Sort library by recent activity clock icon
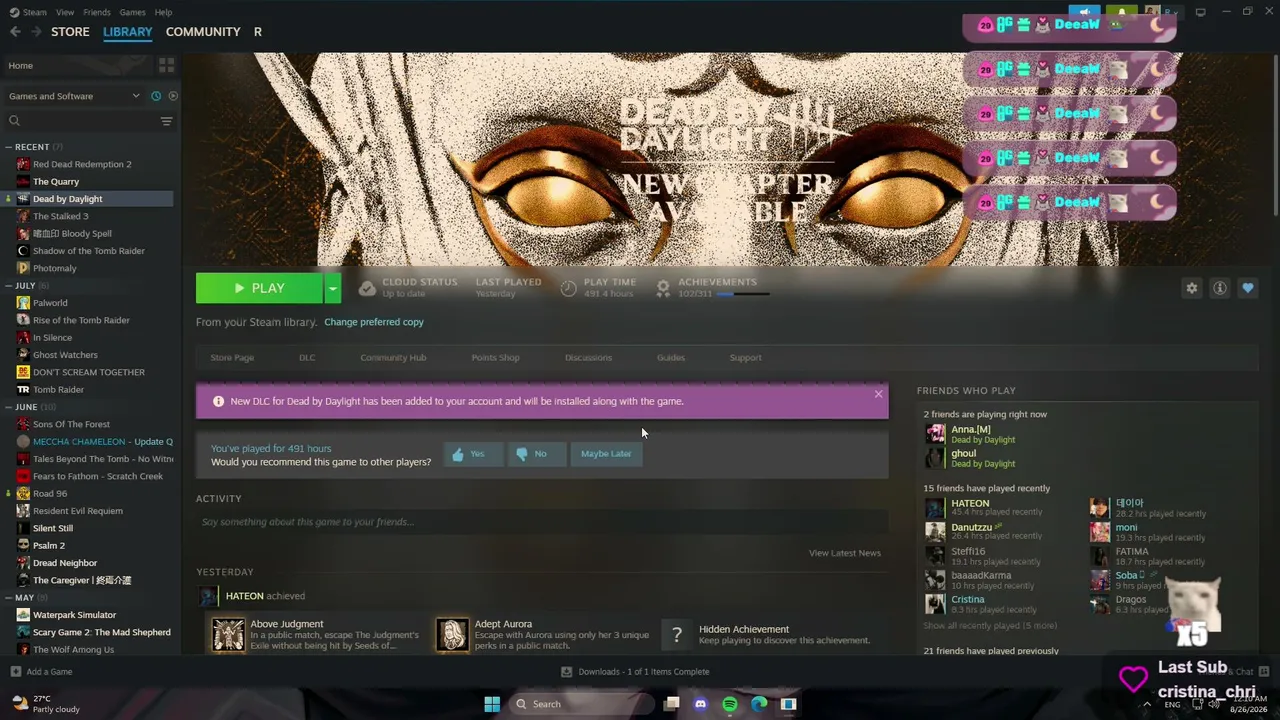Screen dimensions: 1280x720 [x=156, y=96]
